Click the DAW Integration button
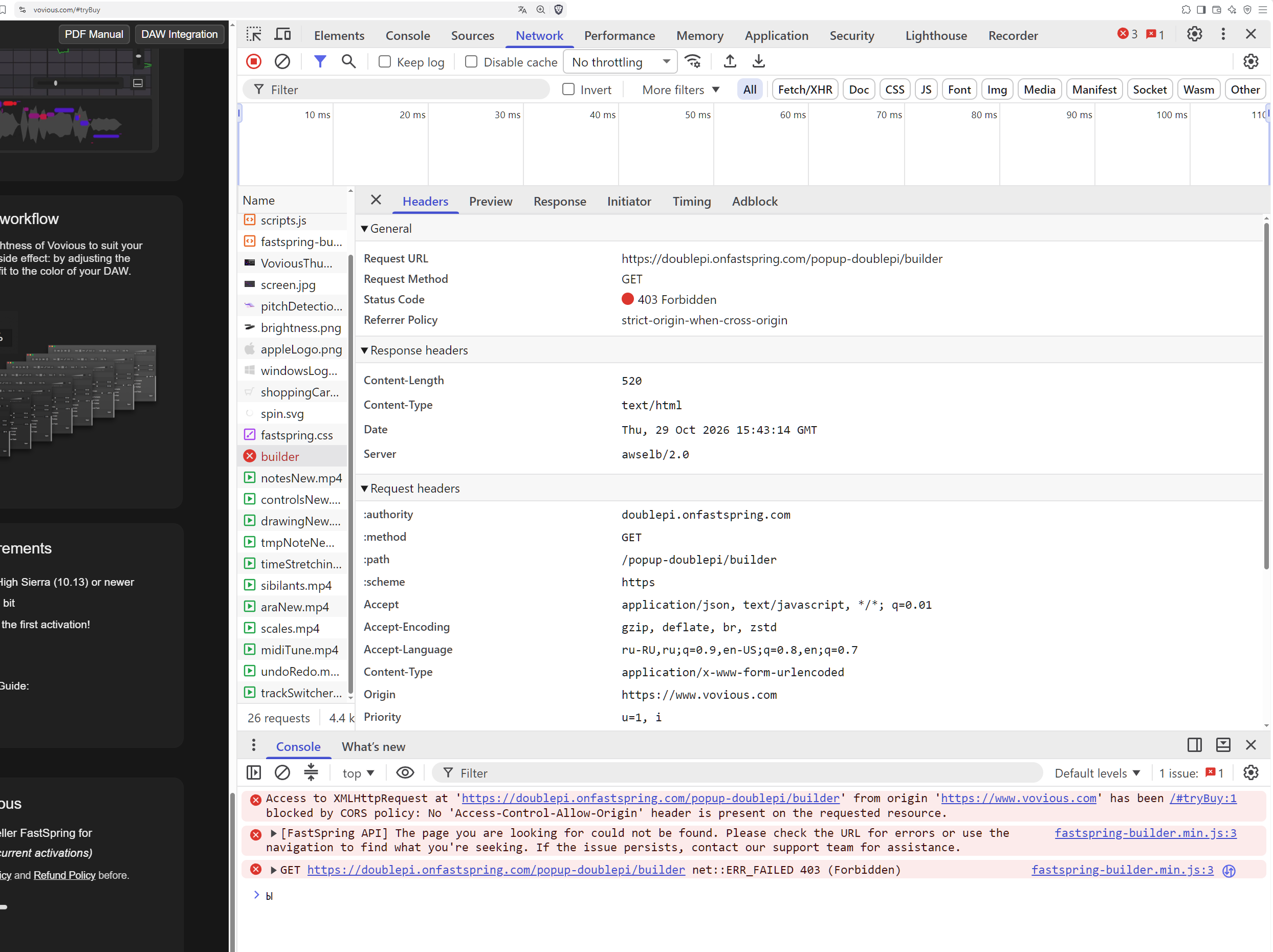1273x952 pixels. coord(179,34)
